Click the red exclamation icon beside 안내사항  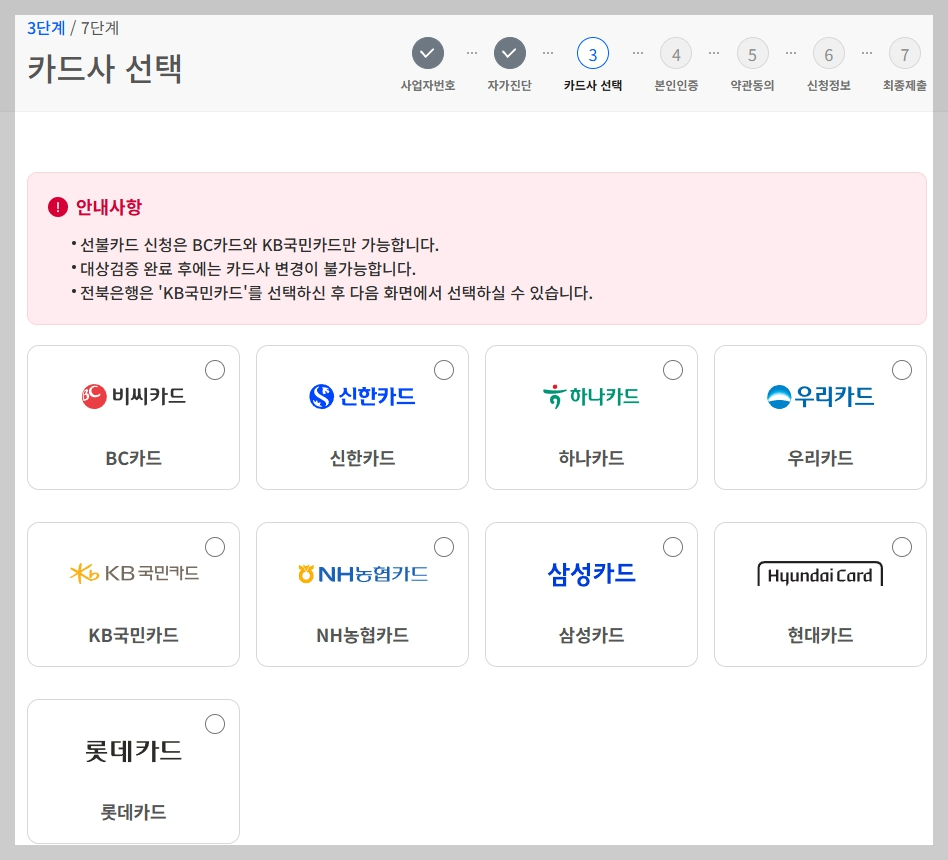[x=57, y=207]
